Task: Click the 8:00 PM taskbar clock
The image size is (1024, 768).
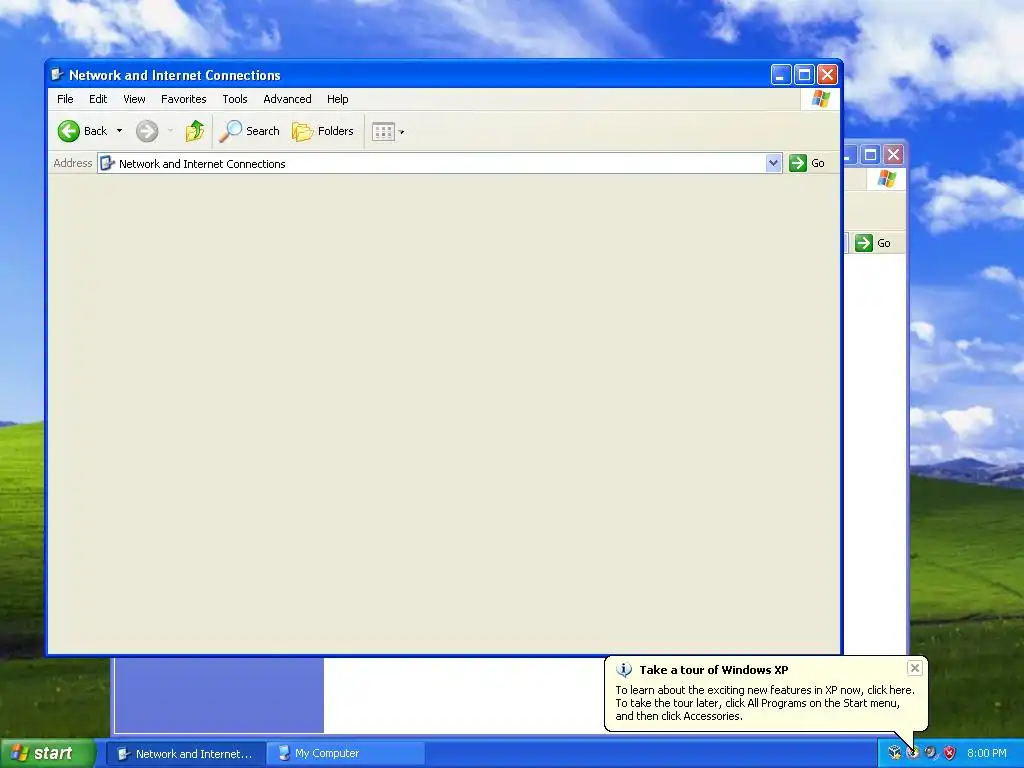Action: point(987,754)
